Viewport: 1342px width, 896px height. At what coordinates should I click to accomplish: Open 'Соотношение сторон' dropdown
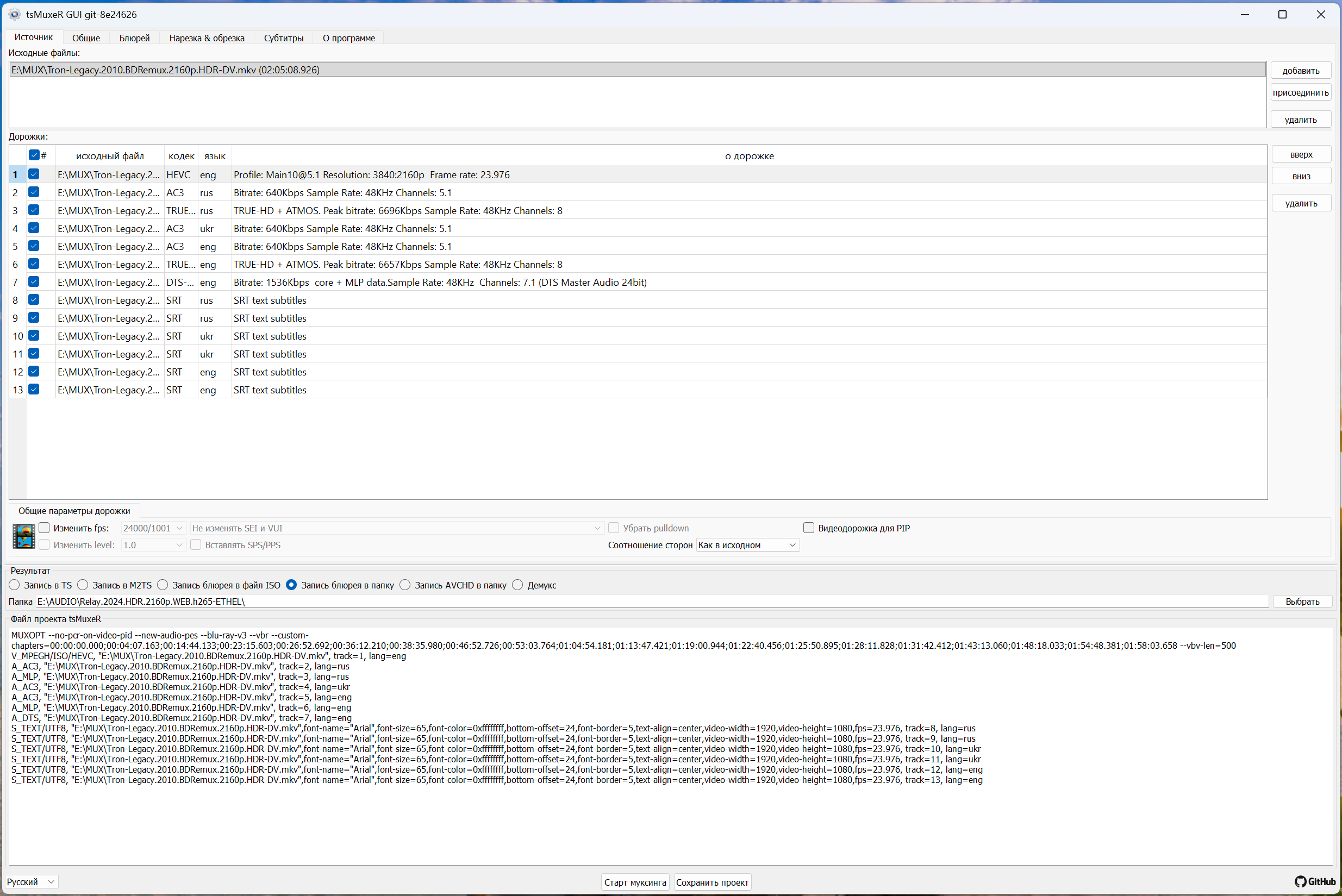coord(747,545)
